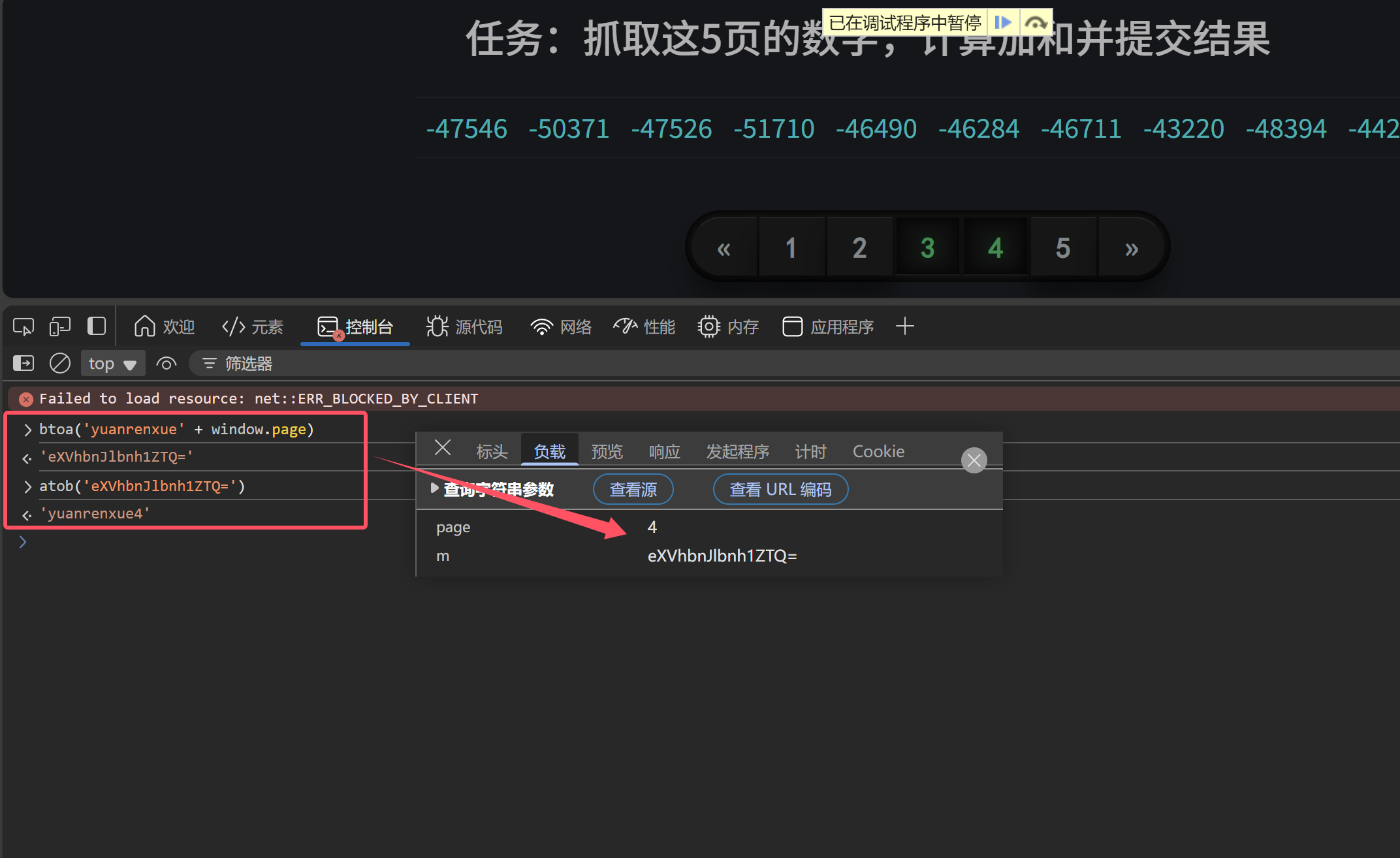Toggle the console sidebar icon

(24, 363)
